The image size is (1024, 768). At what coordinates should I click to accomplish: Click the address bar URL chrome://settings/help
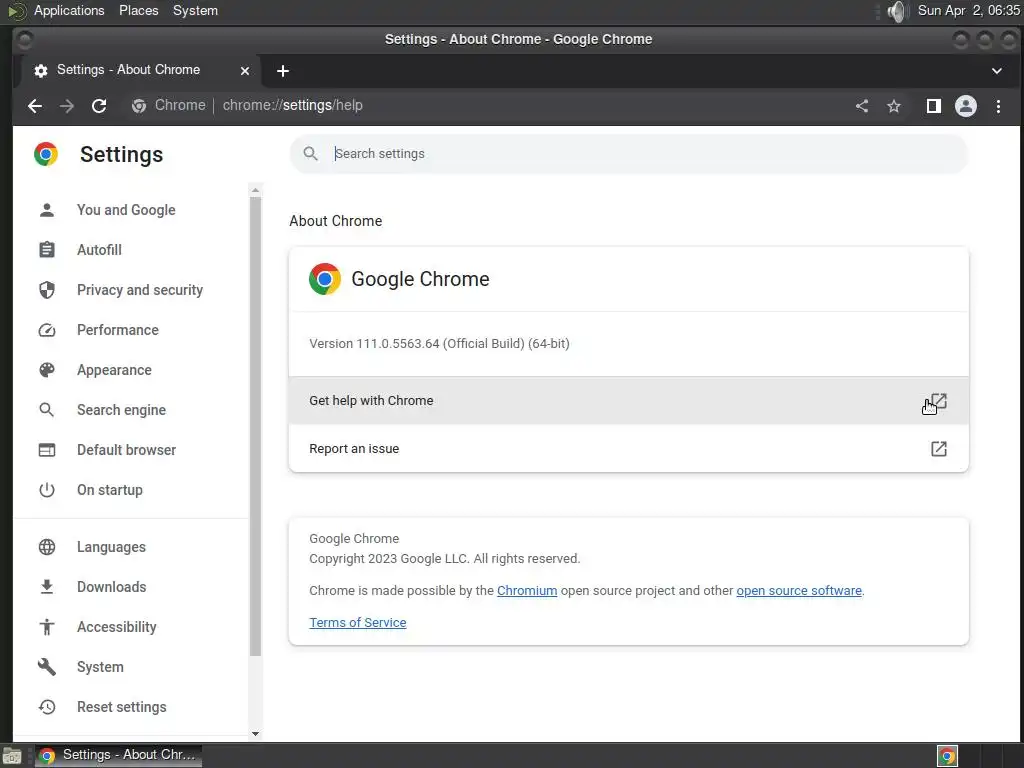(x=293, y=105)
